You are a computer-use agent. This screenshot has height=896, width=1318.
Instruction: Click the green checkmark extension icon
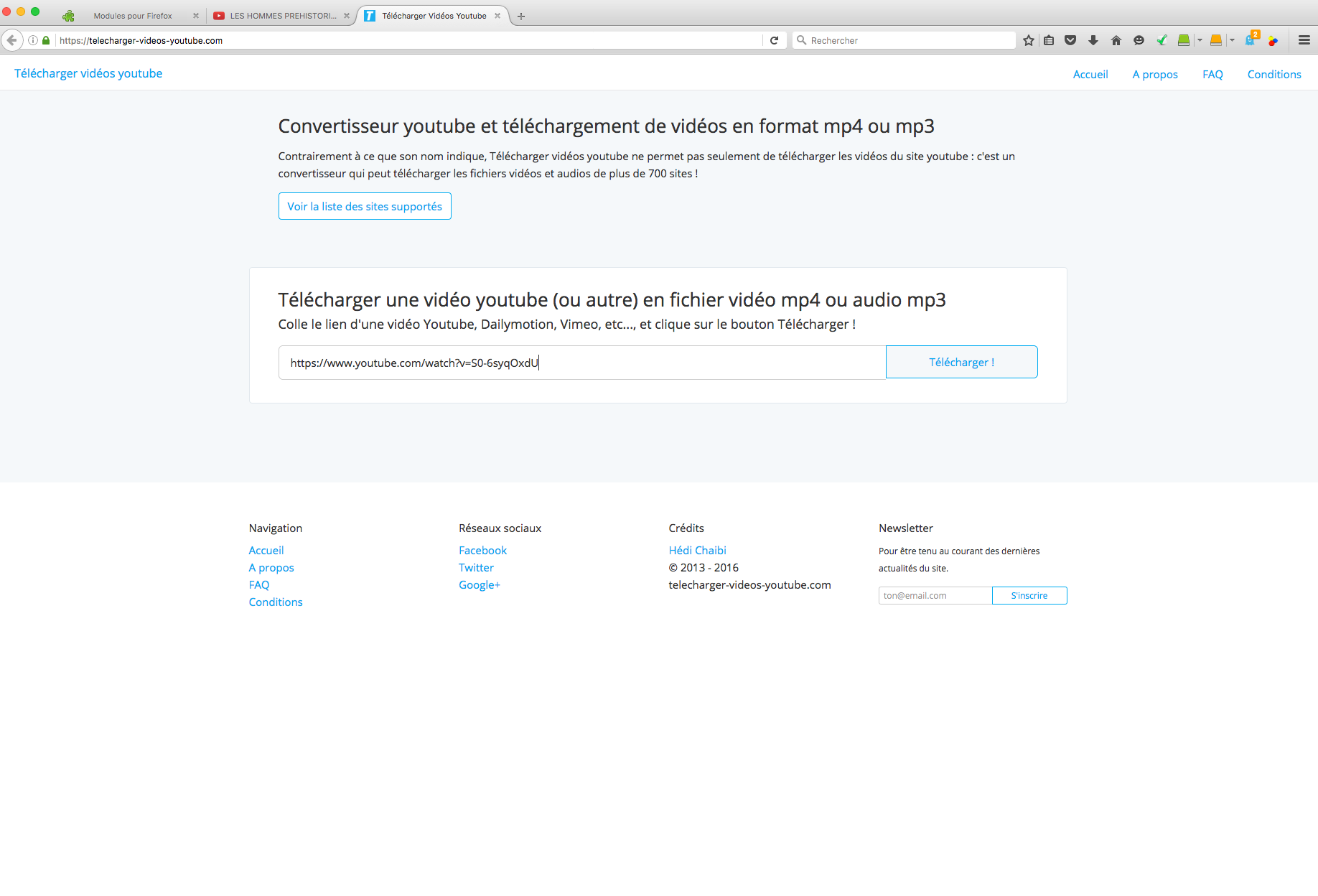click(x=1162, y=40)
